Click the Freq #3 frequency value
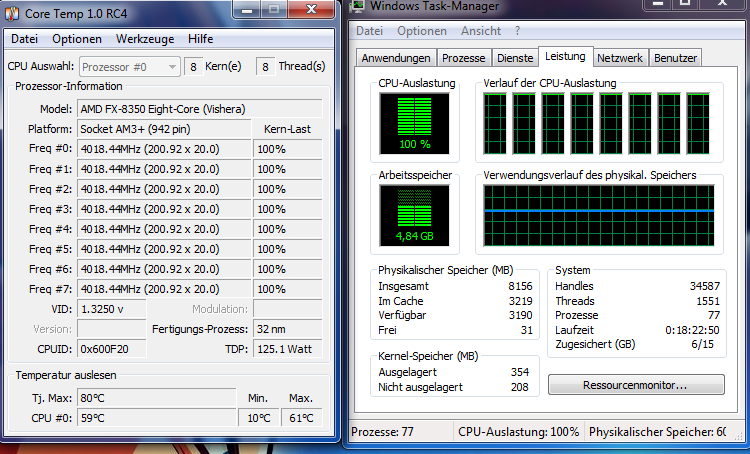The width and height of the screenshot is (750, 454). pos(164,209)
